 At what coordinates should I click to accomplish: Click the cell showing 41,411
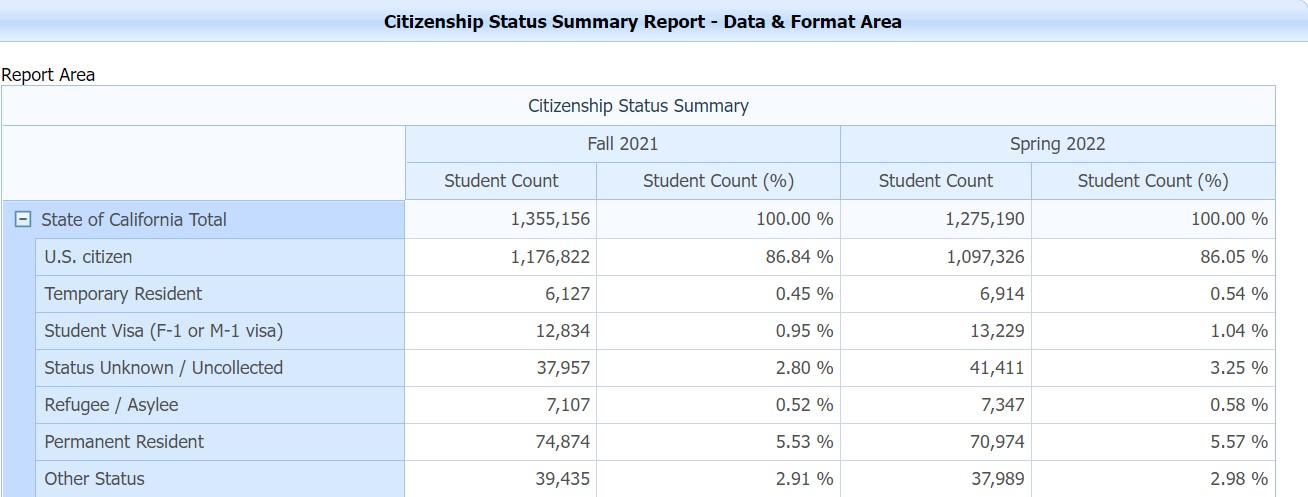point(936,368)
